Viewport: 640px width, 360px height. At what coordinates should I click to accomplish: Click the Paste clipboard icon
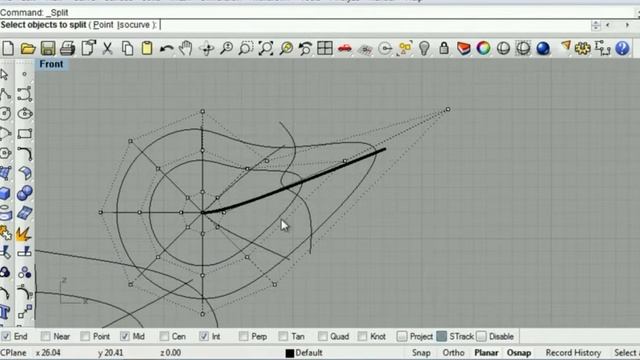[147, 49]
